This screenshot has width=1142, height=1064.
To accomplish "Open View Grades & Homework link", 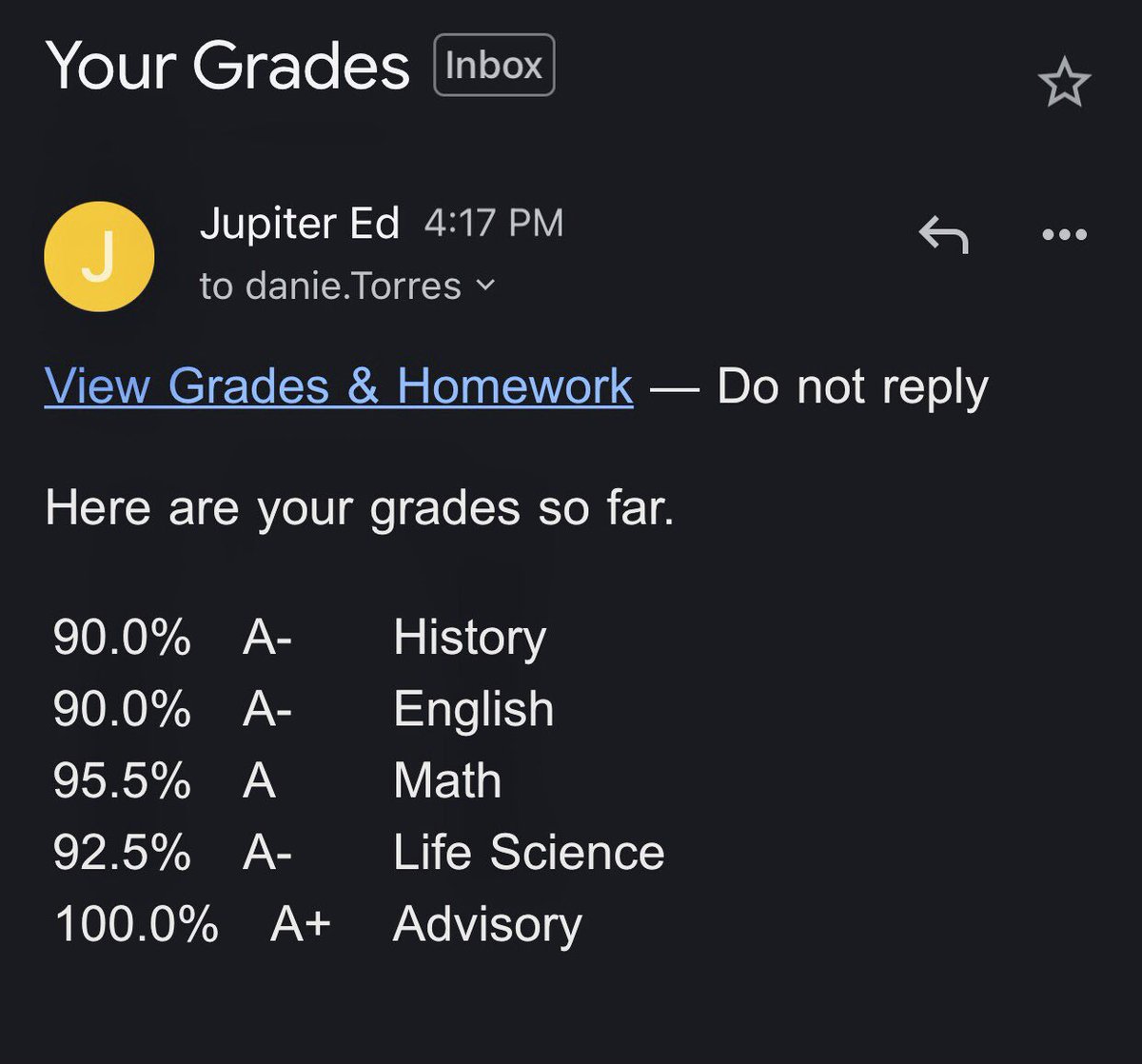I will [339, 386].
